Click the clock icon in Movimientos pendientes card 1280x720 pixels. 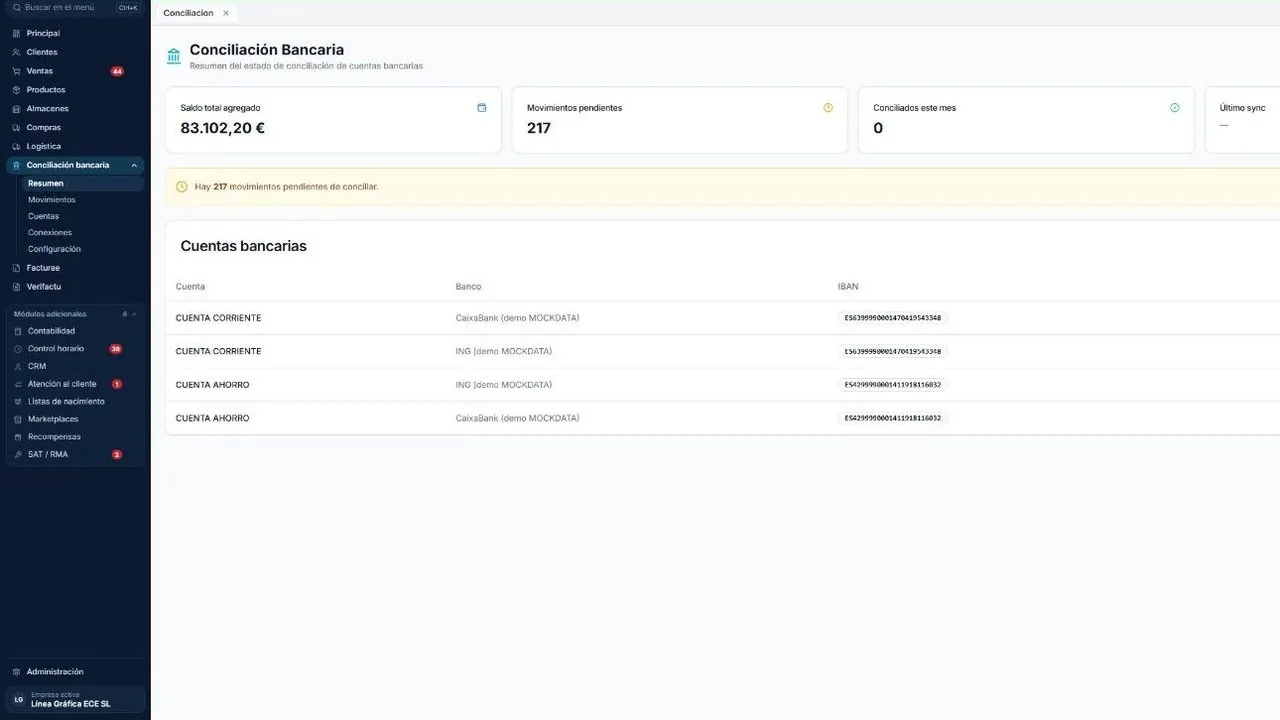pos(828,107)
